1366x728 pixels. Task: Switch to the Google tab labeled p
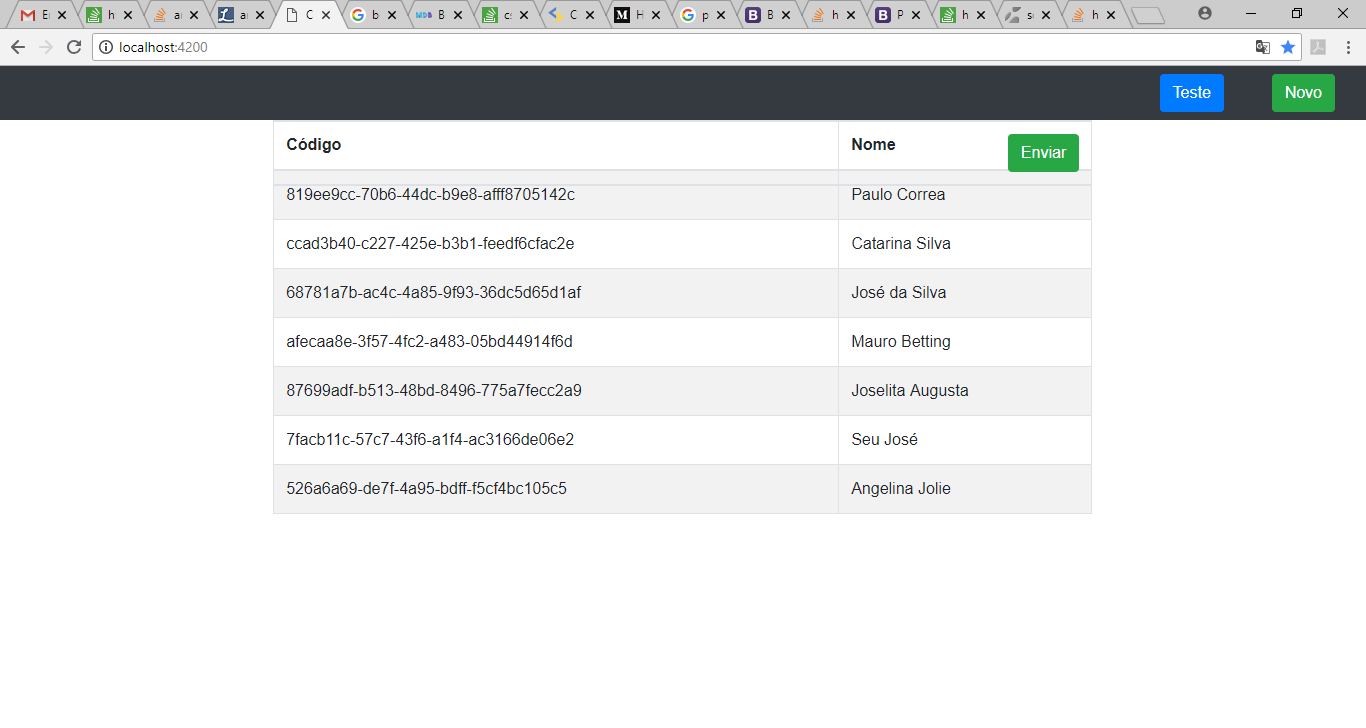click(x=700, y=15)
